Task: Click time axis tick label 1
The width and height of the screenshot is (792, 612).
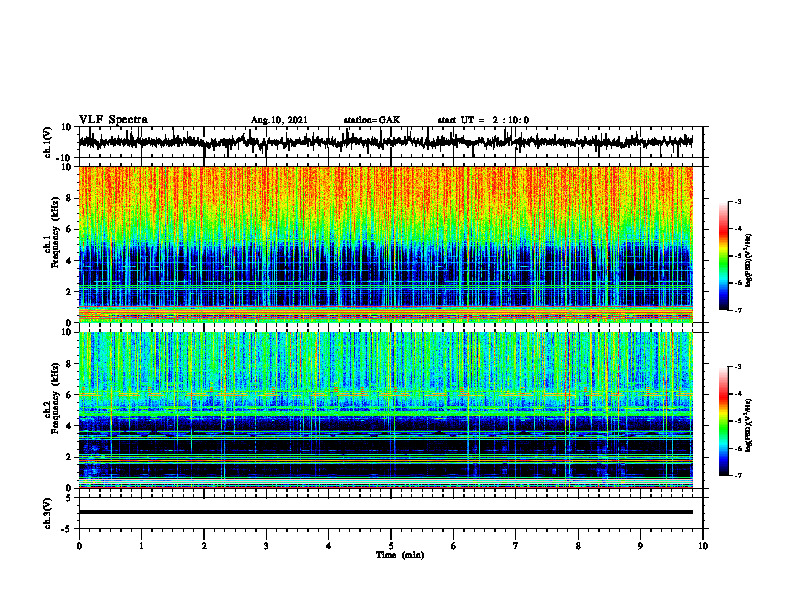Action: pyautogui.click(x=141, y=546)
